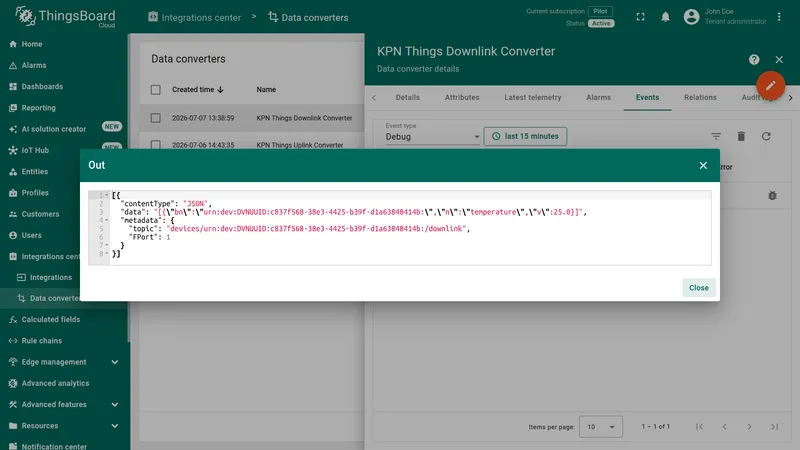Open notifications bell icon

click(665, 17)
